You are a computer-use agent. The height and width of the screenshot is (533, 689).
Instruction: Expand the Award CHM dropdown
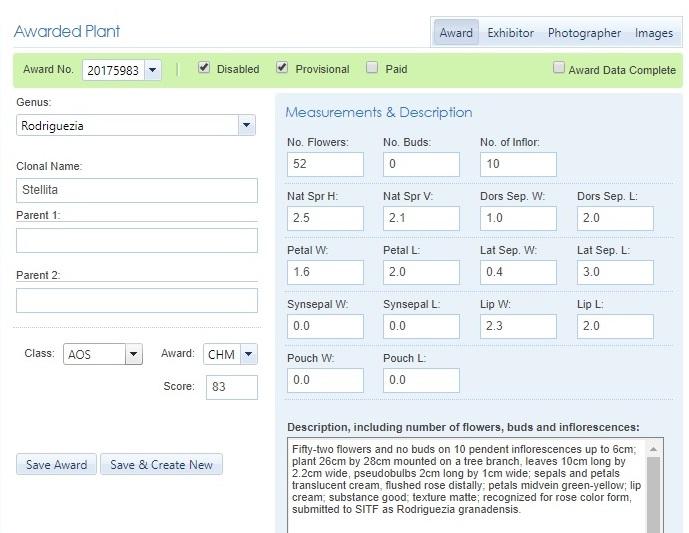248,355
